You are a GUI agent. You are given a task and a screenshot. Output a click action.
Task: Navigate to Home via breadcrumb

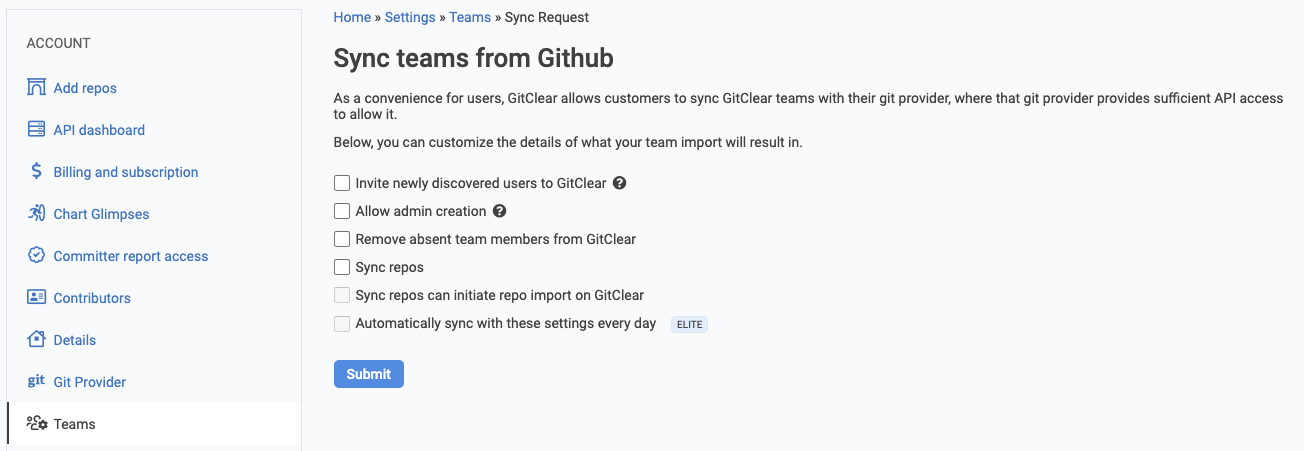click(x=352, y=17)
